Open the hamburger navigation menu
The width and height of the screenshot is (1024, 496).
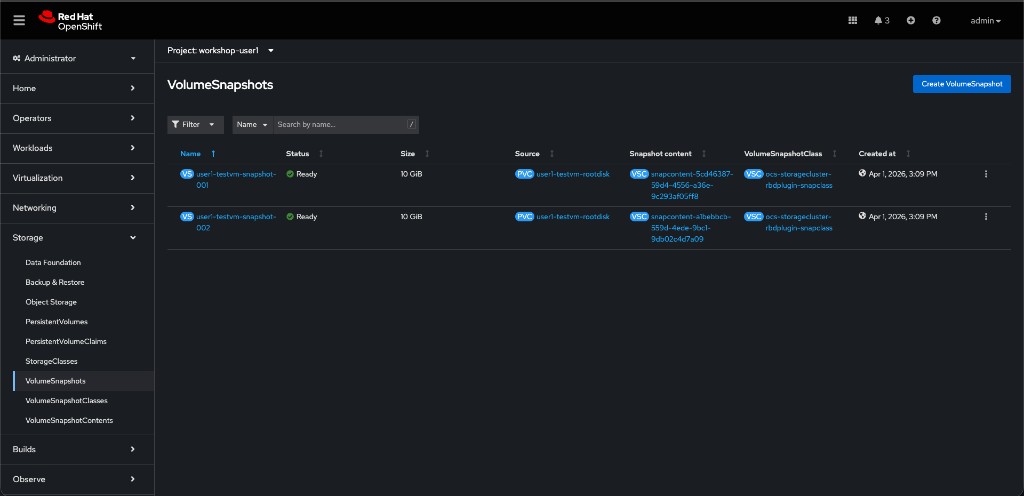[x=19, y=20]
